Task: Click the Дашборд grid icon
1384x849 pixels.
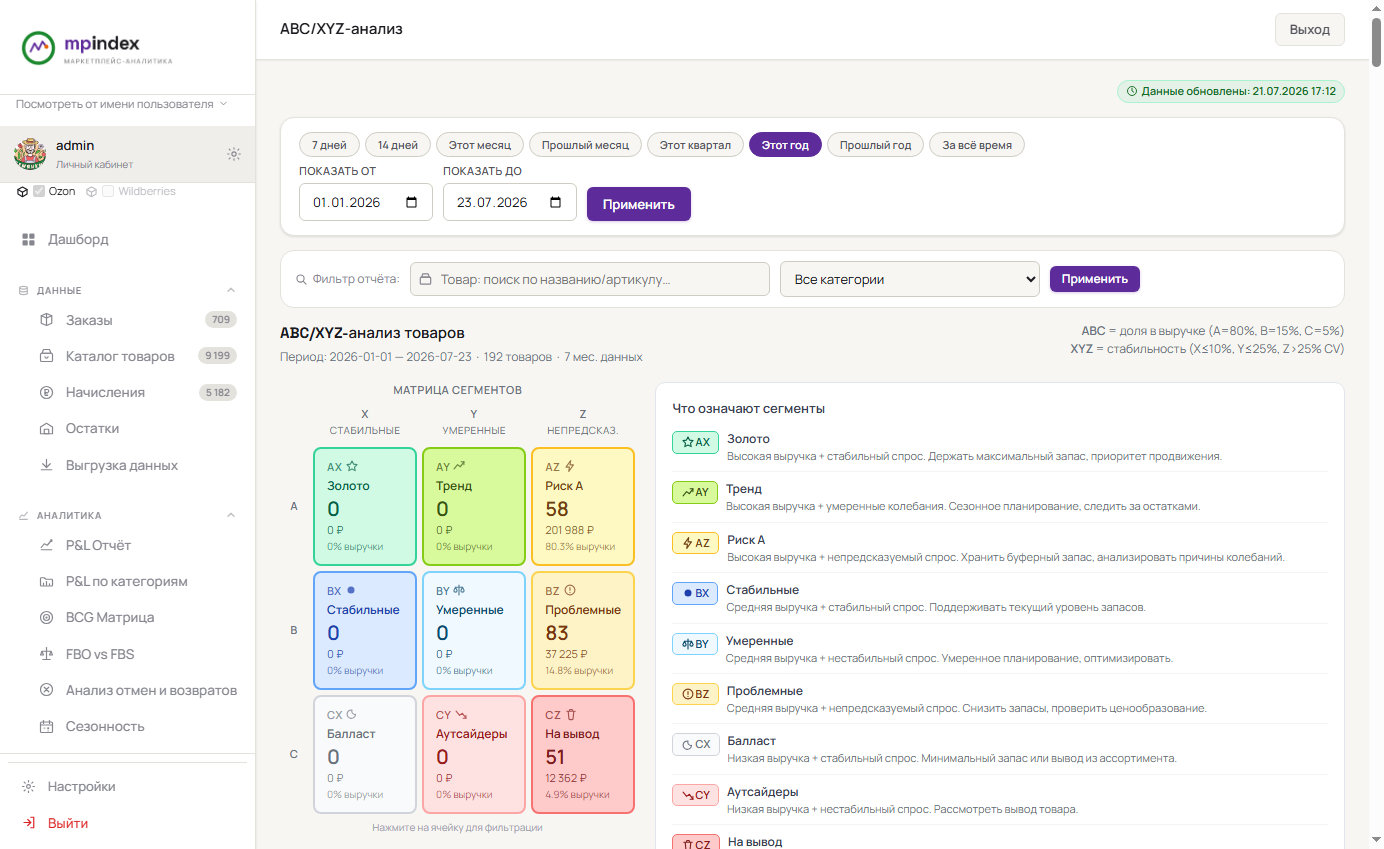Action: coord(28,240)
